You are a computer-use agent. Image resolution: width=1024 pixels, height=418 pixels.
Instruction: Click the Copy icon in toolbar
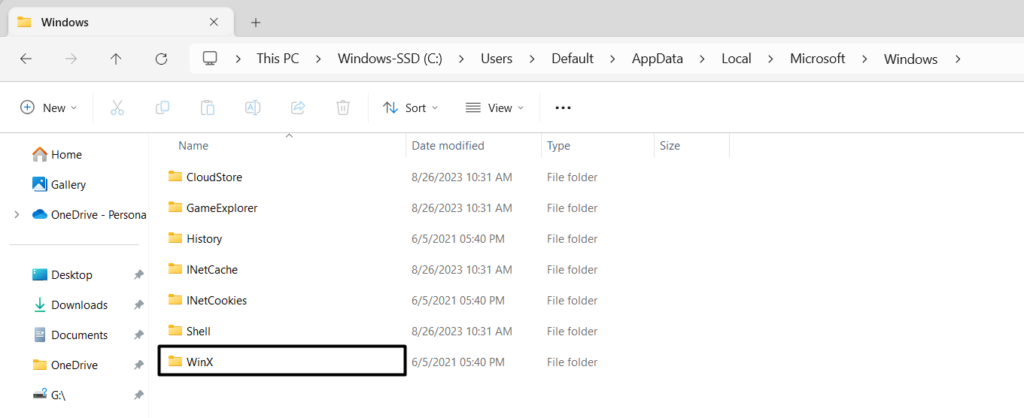click(163, 108)
